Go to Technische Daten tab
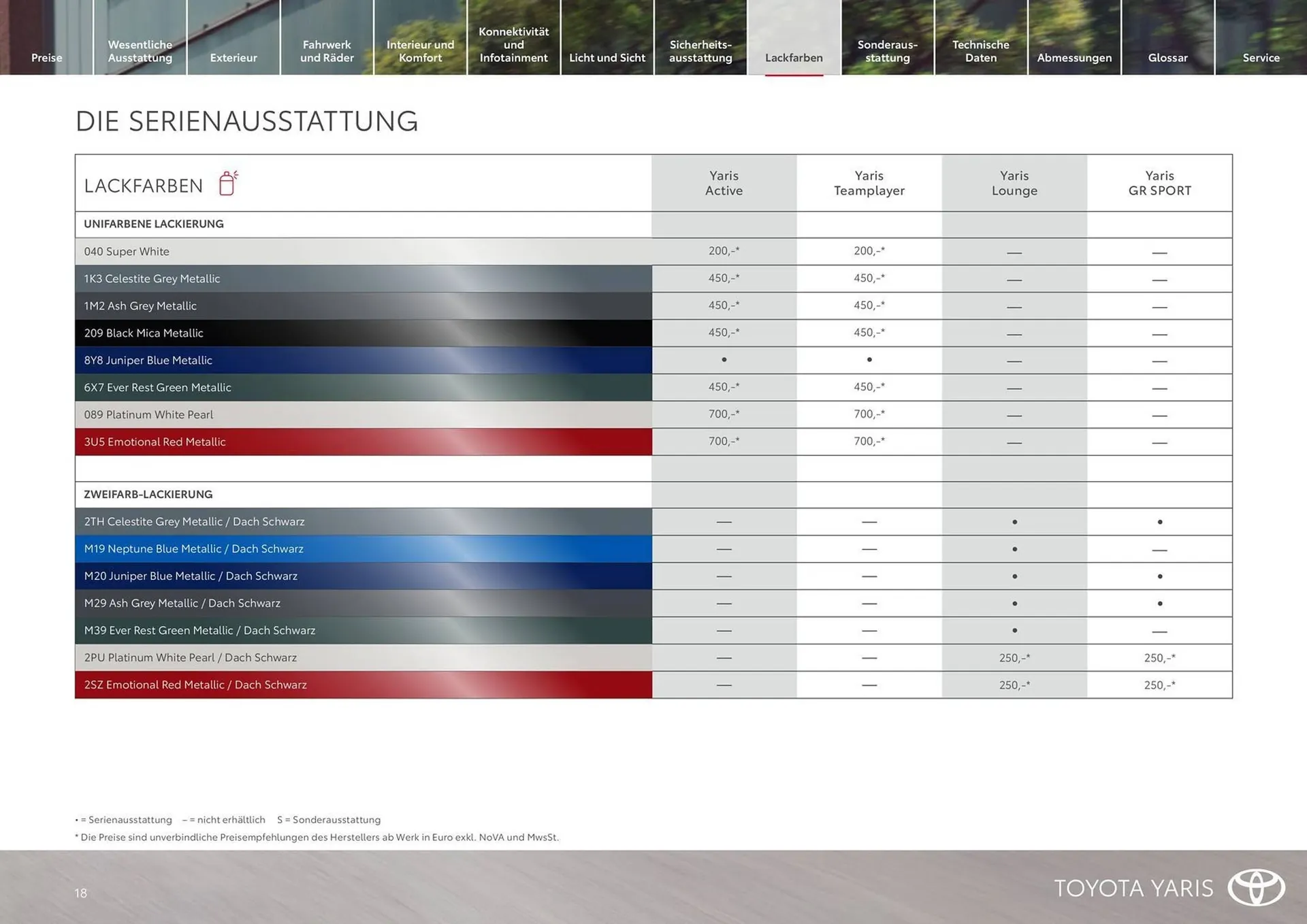This screenshot has width=1307, height=924. coord(980,51)
